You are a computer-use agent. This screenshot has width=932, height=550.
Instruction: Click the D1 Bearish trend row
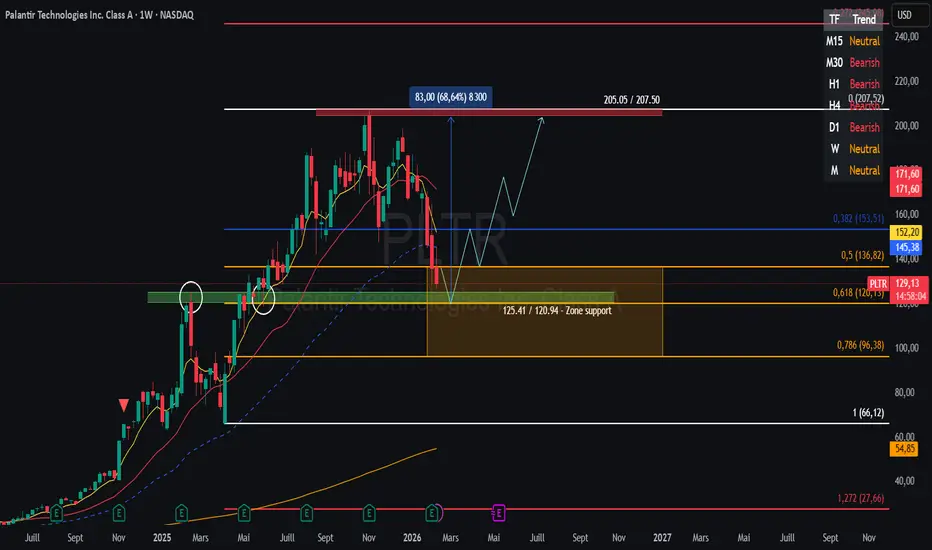coord(853,127)
